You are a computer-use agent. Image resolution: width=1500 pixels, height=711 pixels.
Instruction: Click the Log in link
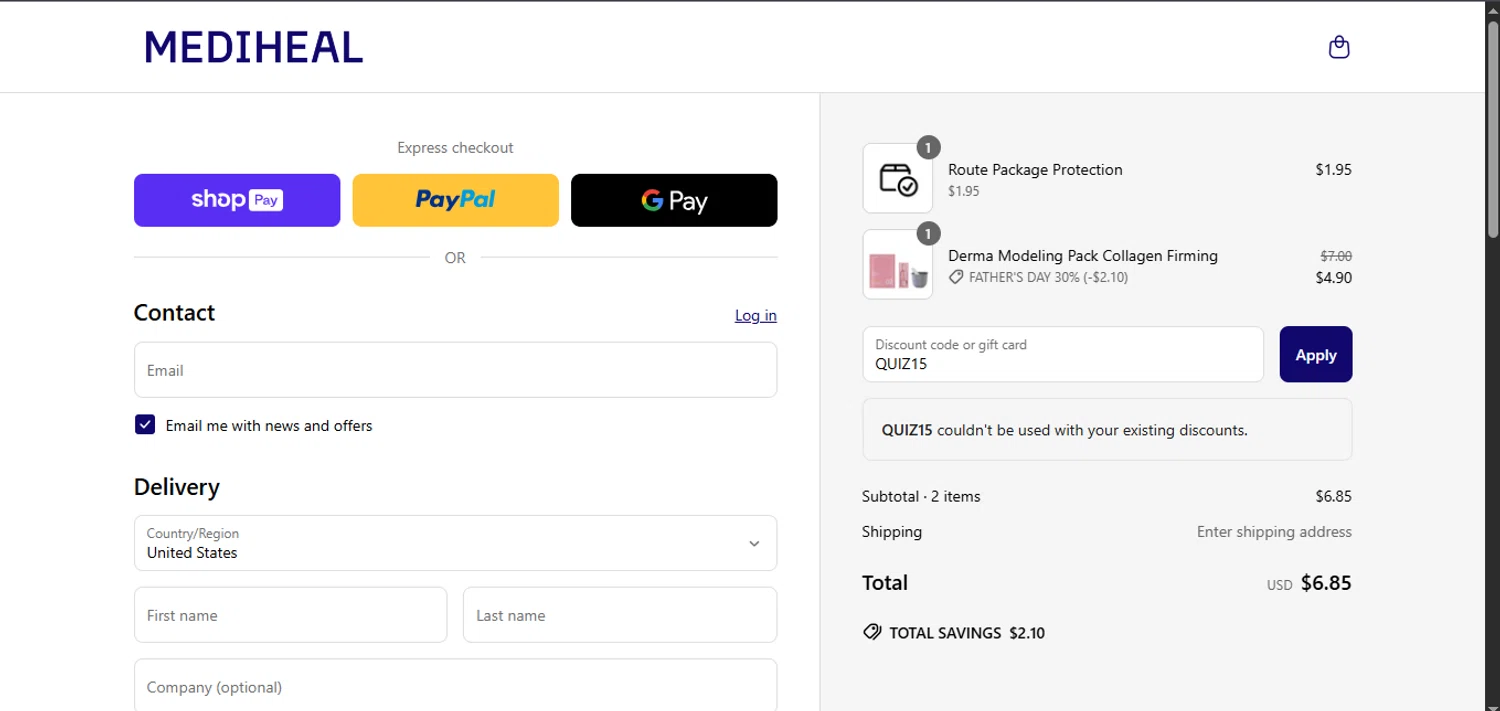[756, 315]
